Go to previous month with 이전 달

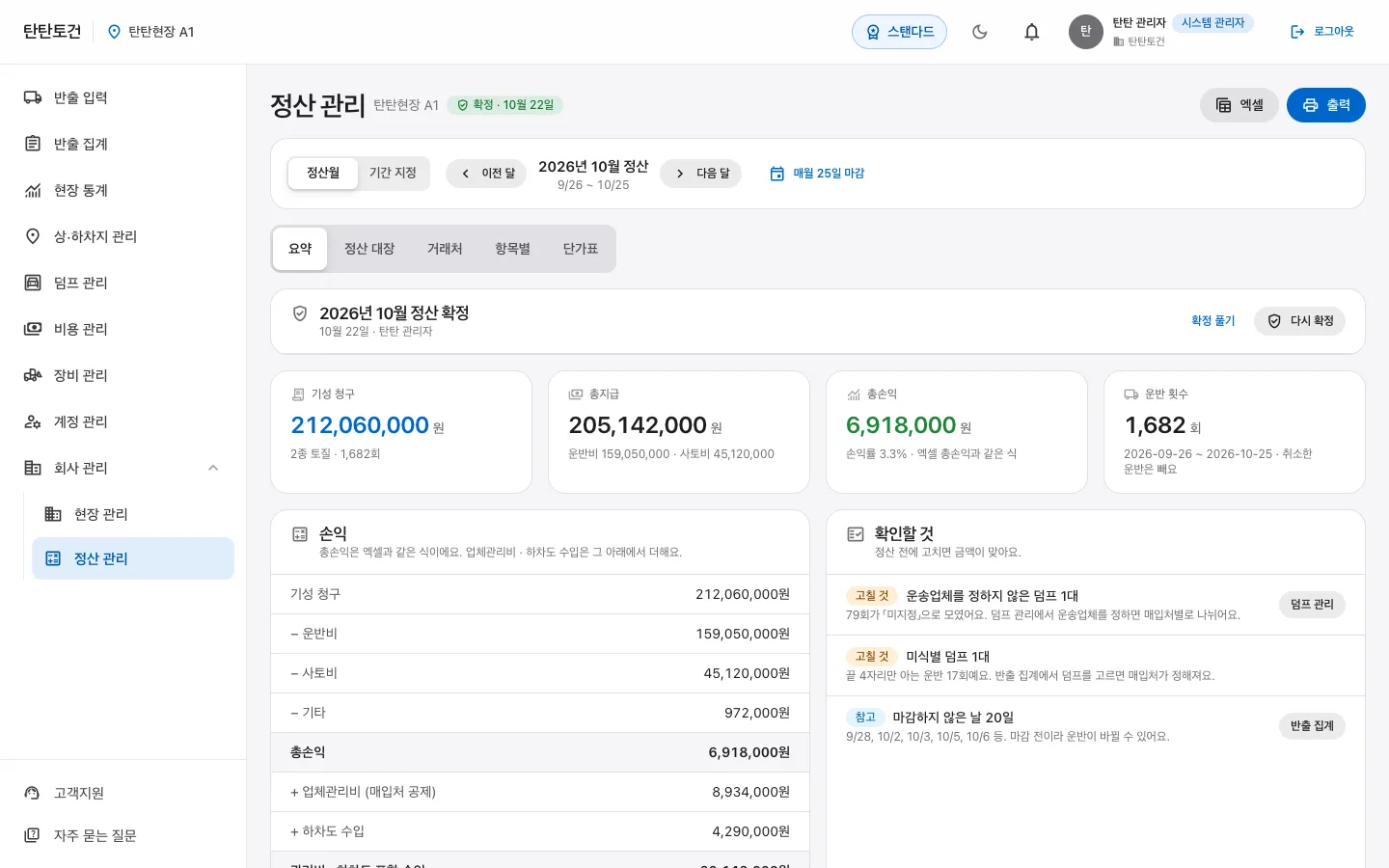[x=486, y=174]
